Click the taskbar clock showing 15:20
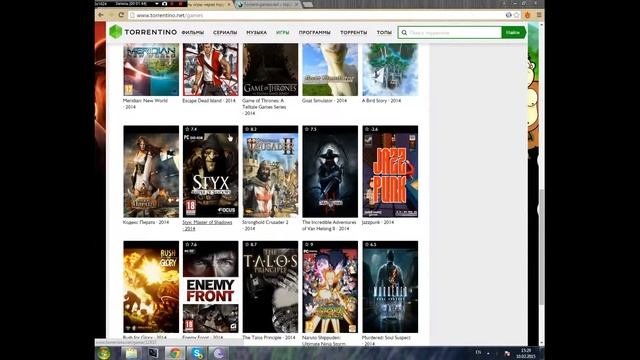This screenshot has height=360, width=640. tap(526, 353)
